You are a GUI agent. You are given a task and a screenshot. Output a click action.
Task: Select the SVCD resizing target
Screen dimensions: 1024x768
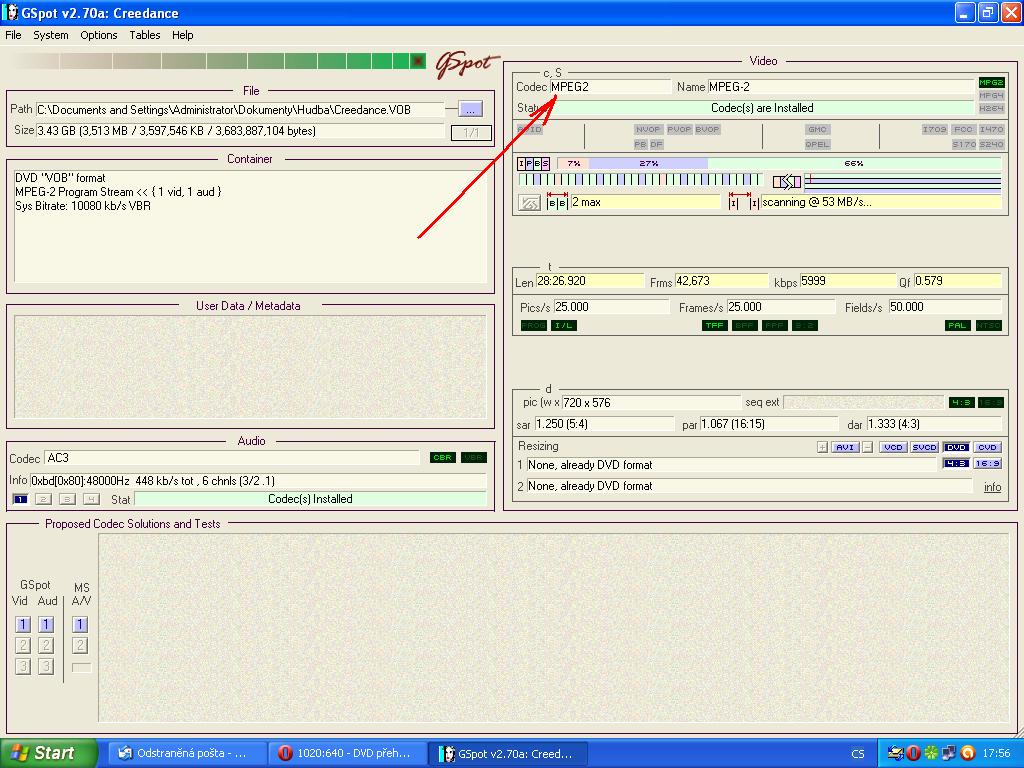coord(924,447)
